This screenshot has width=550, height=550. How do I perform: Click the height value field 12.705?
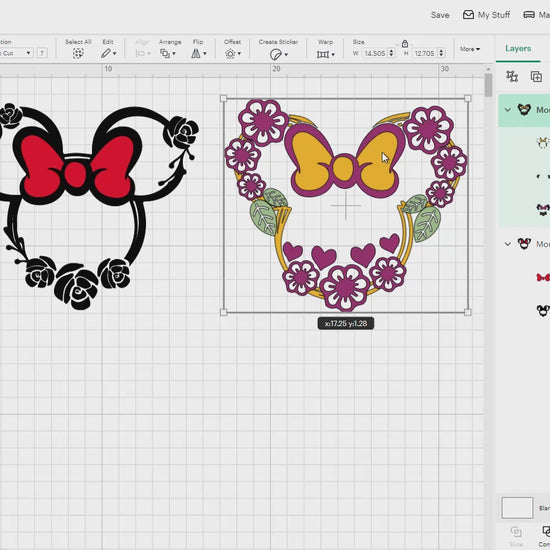pyautogui.click(x=424, y=53)
